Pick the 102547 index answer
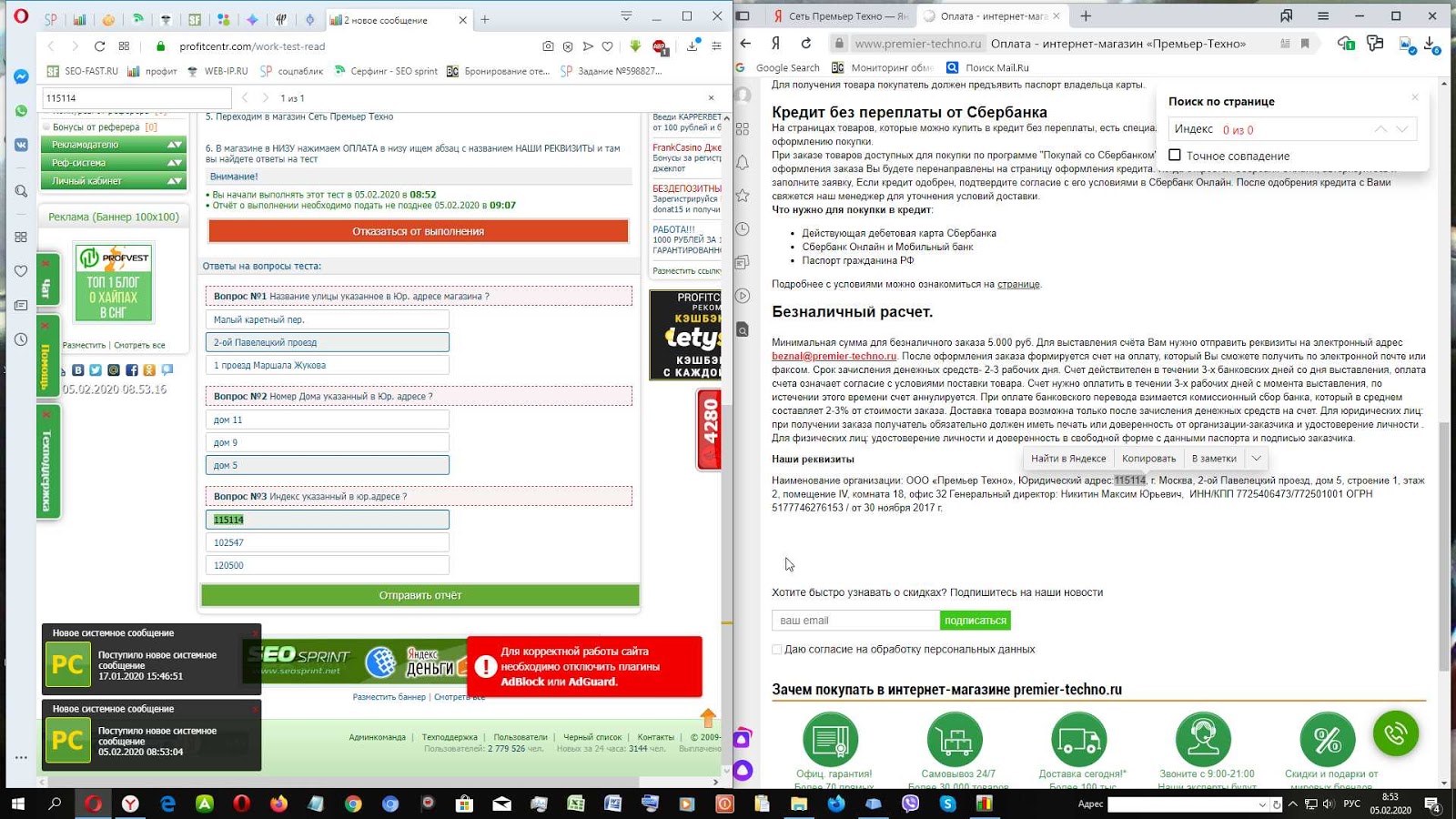Viewport: 1456px width, 819px height. (327, 542)
